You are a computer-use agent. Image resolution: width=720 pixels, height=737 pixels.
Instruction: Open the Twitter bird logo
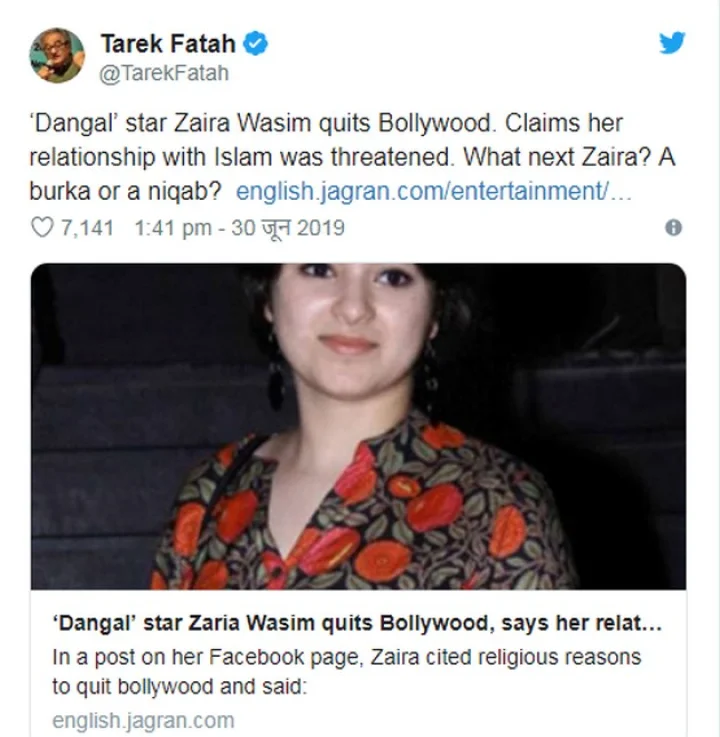[x=672, y=43]
